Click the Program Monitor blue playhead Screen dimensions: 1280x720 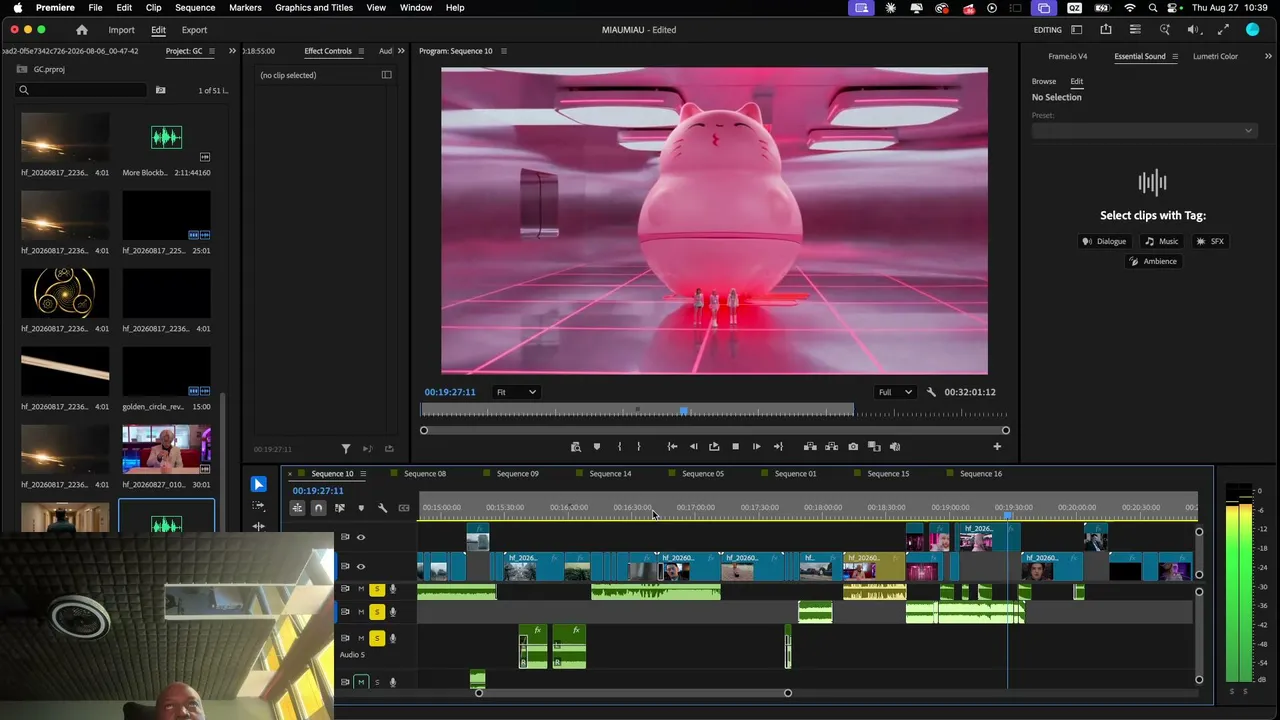pos(684,411)
